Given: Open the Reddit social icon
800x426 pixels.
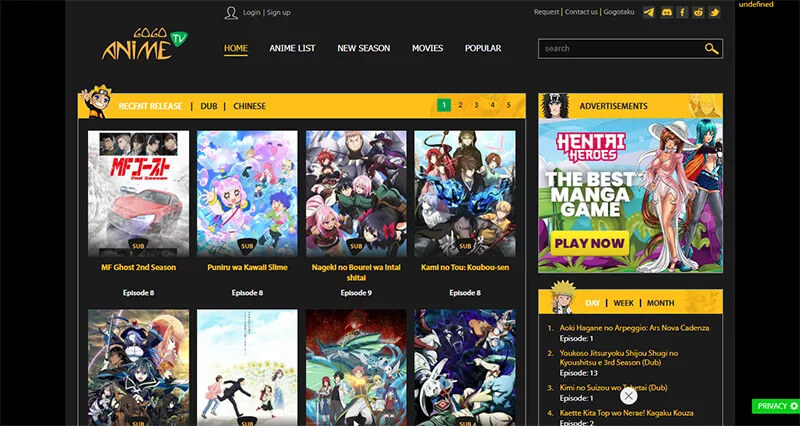Looking at the screenshot, I should (698, 12).
